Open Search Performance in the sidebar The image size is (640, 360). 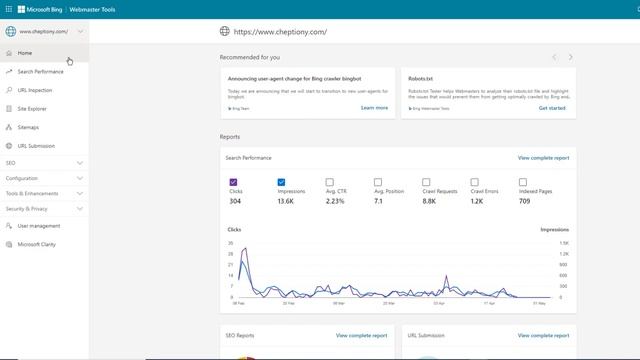[x=44, y=71]
